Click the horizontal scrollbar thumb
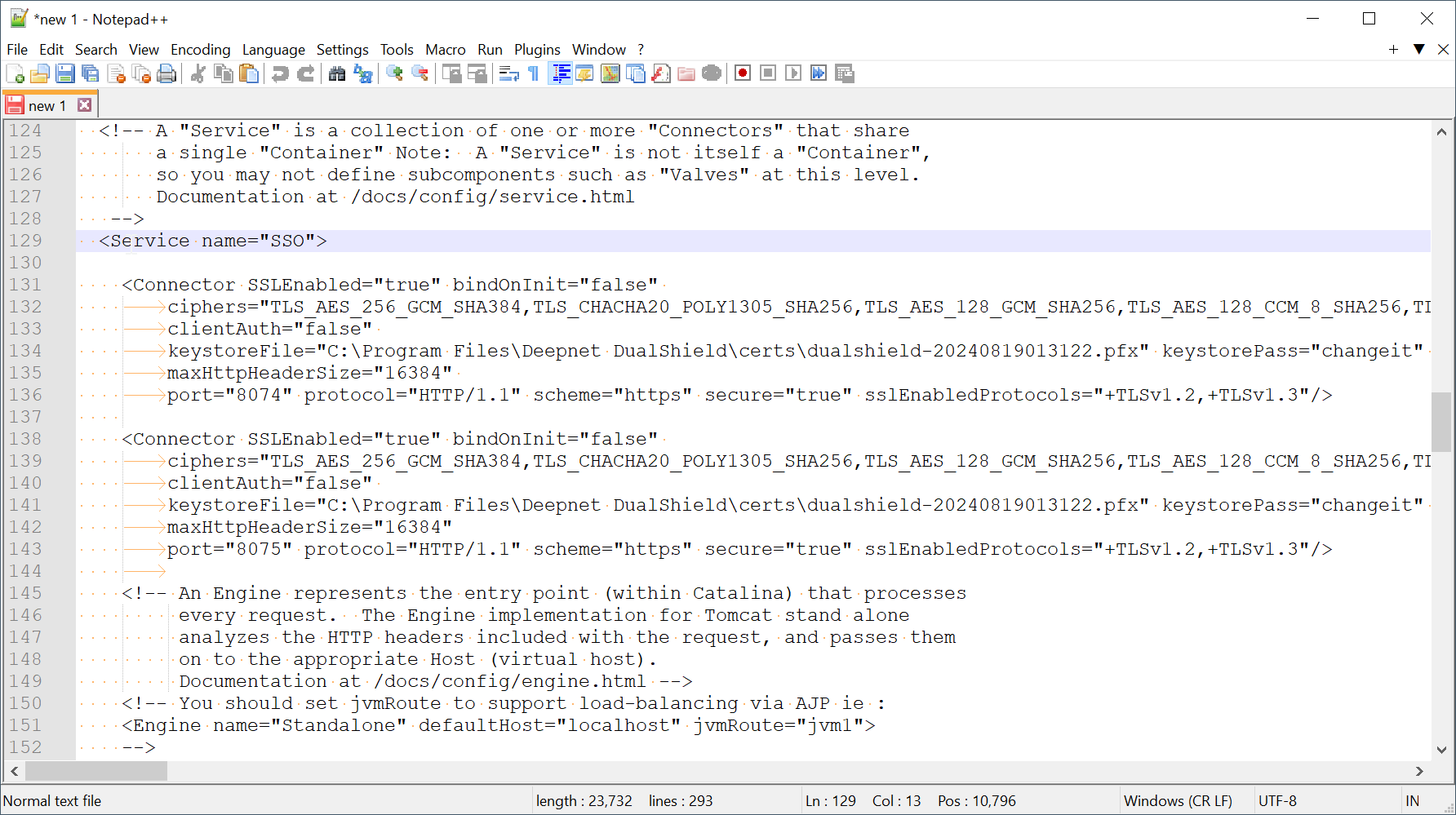Viewport: 1456px width, 815px height. [x=96, y=771]
